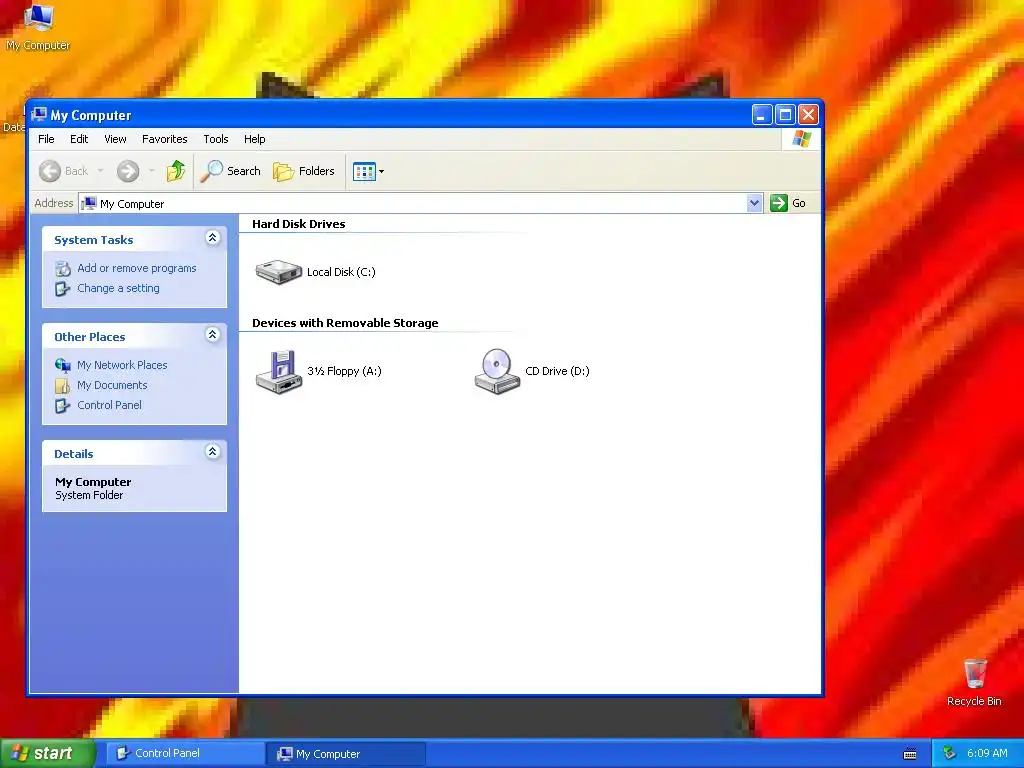The image size is (1024, 768).
Task: Collapse the Details panel
Action: tap(212, 452)
